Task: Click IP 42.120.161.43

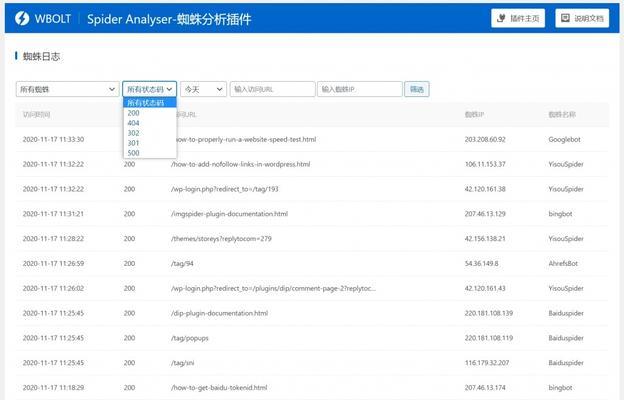Action: click(x=485, y=288)
